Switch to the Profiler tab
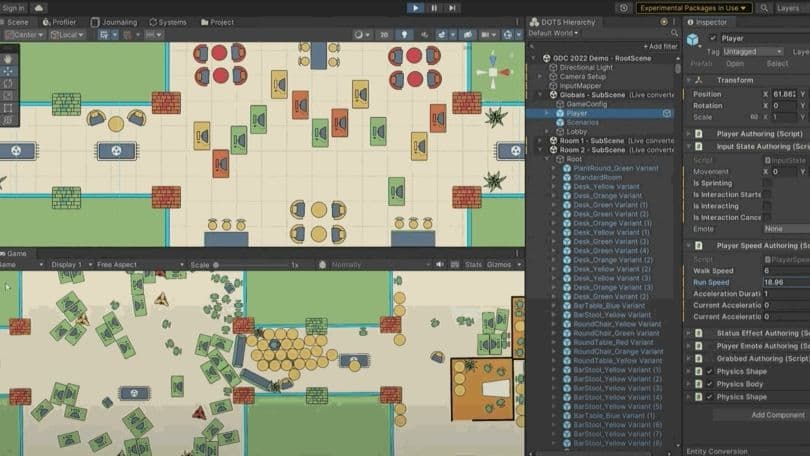Screen dimensions: 810x456 [x=62, y=22]
